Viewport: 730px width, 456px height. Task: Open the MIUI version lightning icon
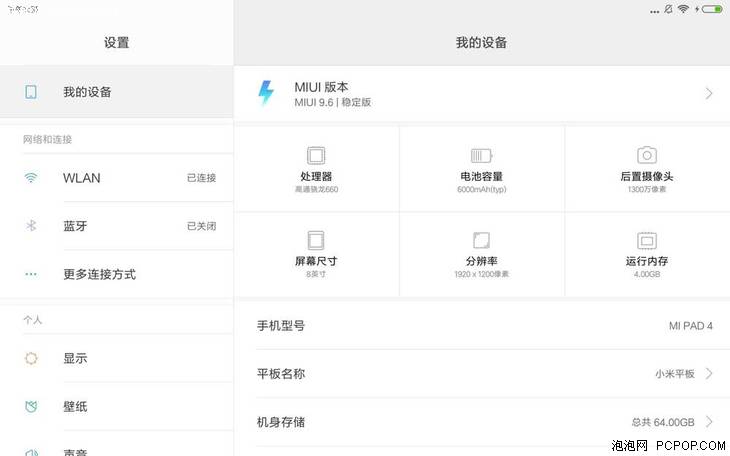coord(266,92)
